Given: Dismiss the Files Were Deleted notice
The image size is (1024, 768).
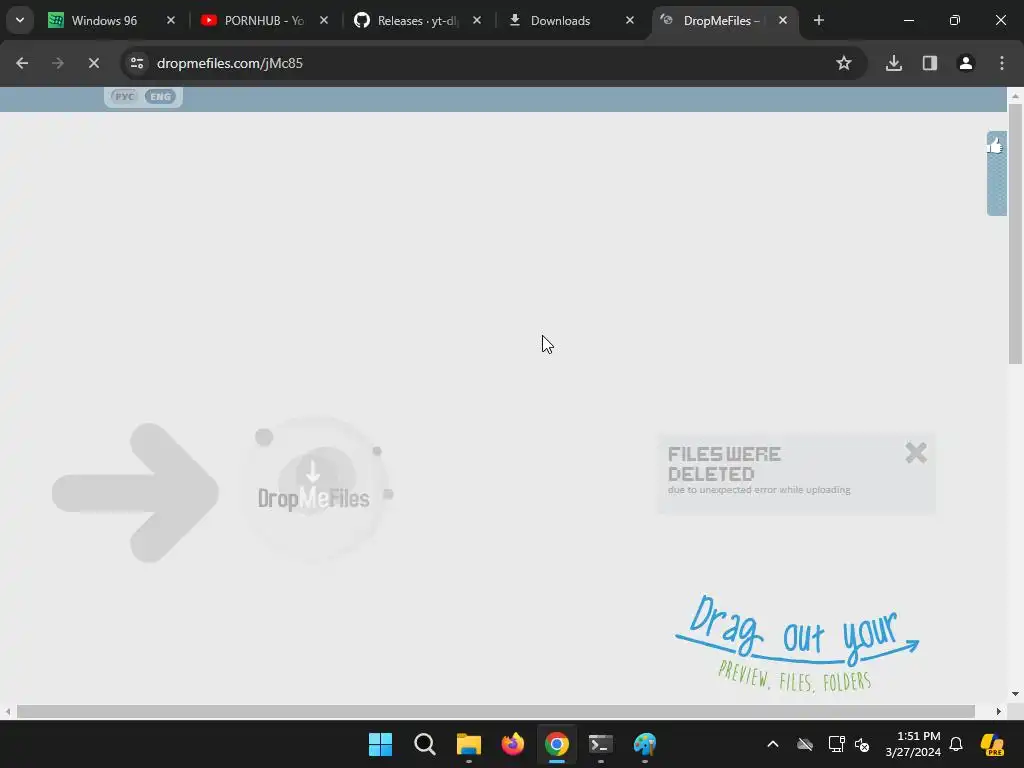Looking at the screenshot, I should (916, 453).
